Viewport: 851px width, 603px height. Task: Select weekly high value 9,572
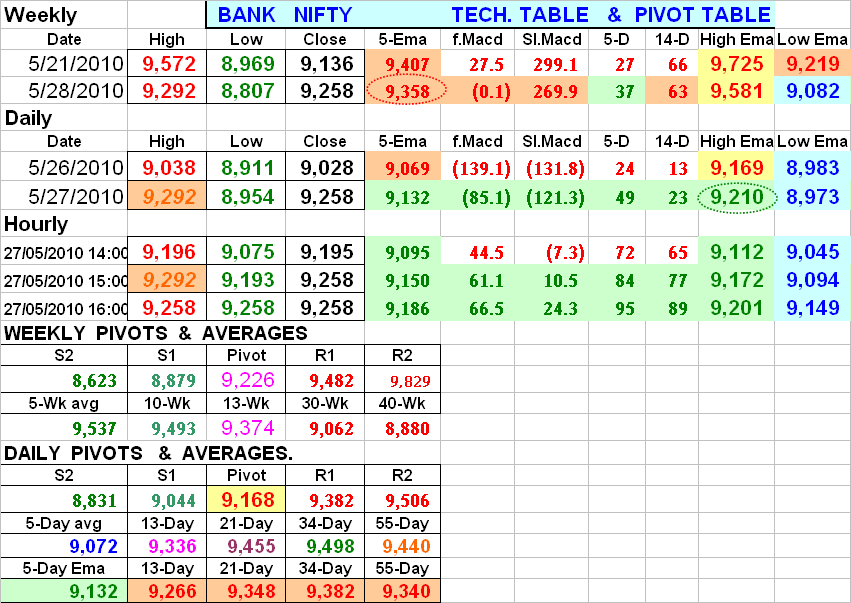pyautogui.click(x=169, y=64)
